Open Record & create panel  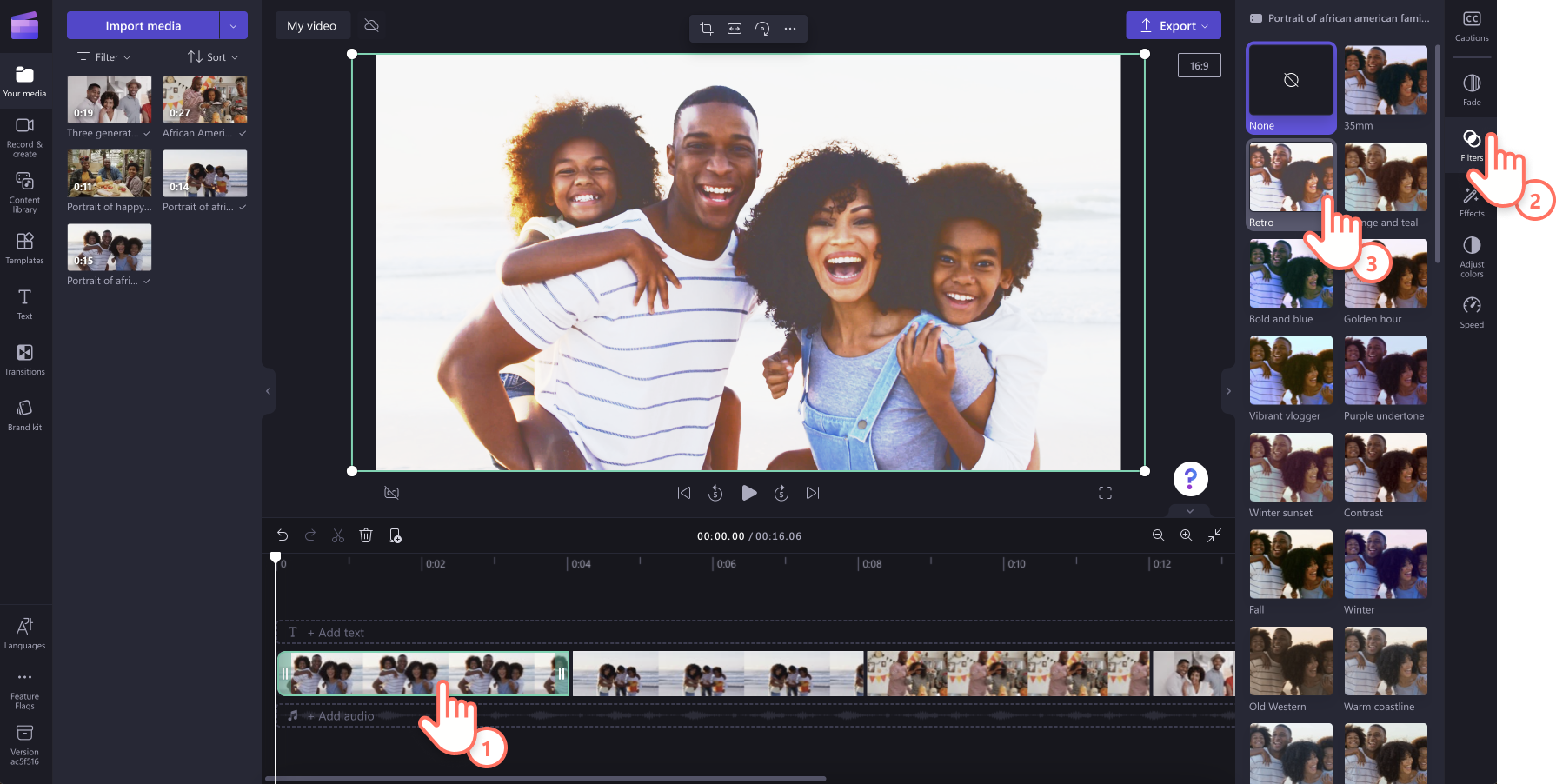(24, 137)
